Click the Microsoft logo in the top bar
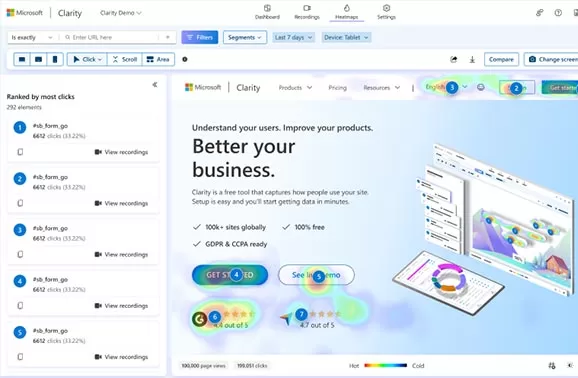This screenshot has height=378, width=578. pyautogui.click(x=25, y=13)
